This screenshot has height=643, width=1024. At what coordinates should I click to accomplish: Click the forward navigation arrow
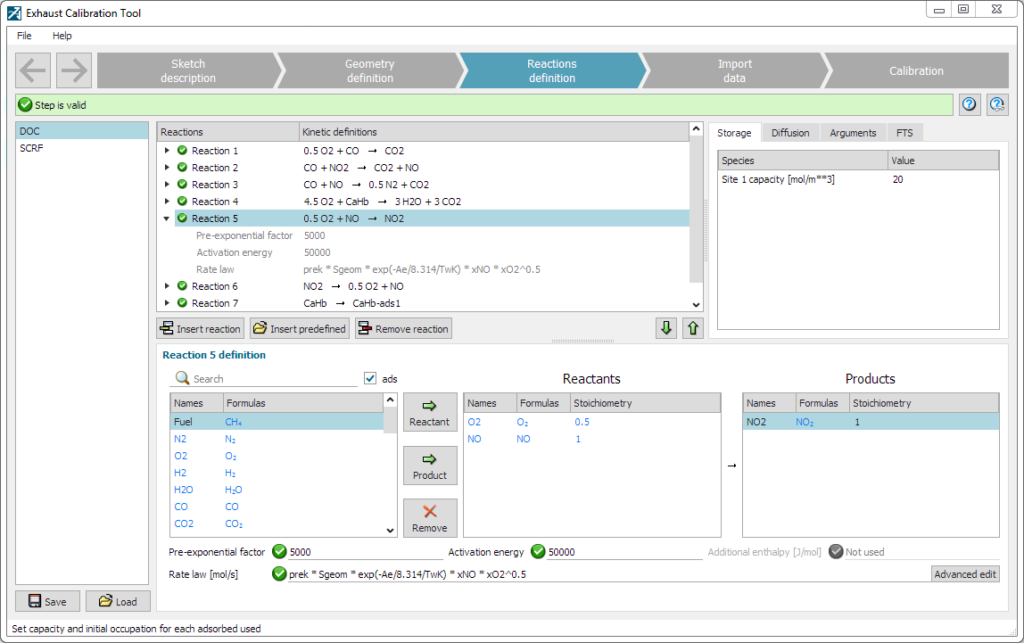pos(74,71)
